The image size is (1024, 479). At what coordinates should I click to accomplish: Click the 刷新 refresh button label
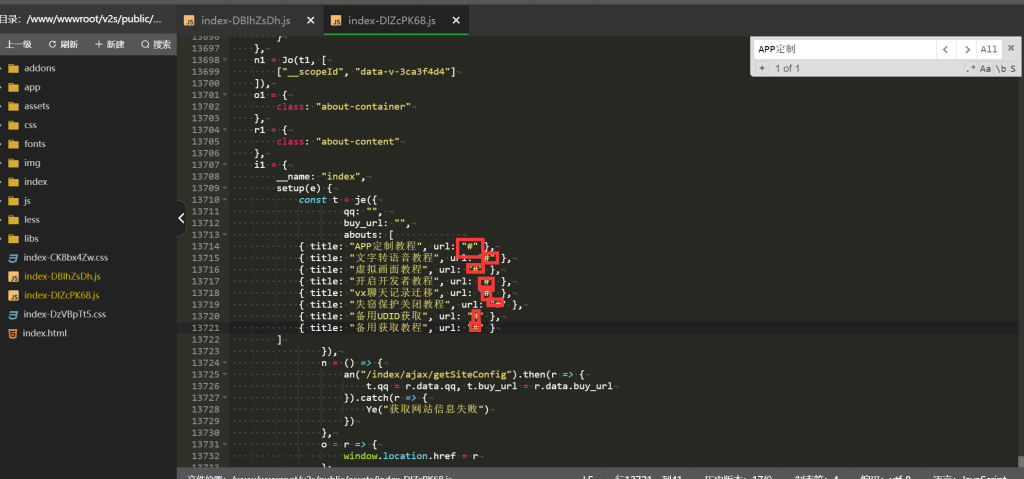(x=69, y=44)
